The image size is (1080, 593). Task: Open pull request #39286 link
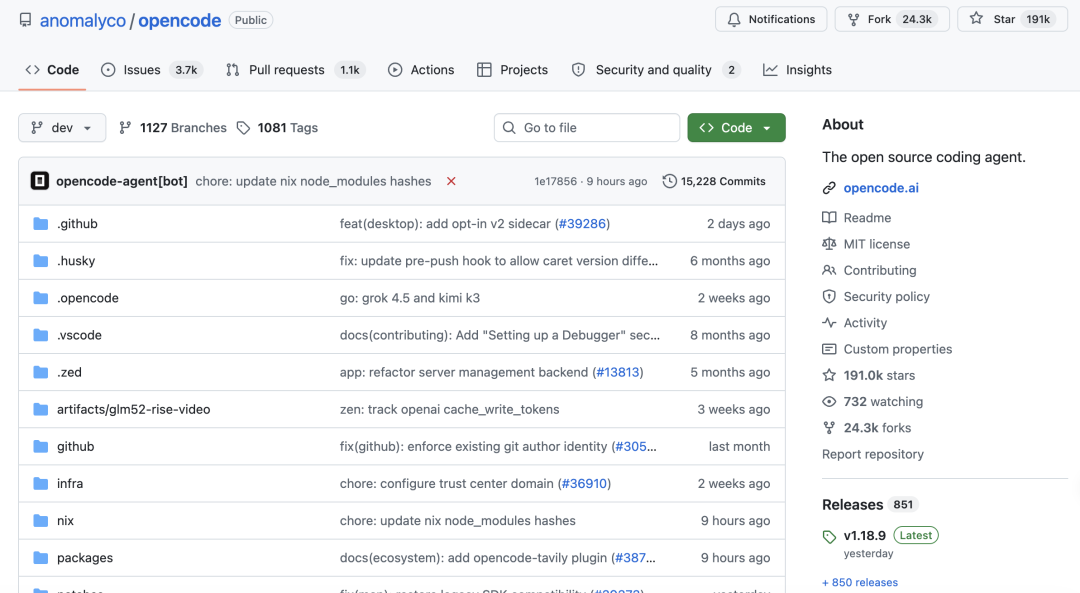[582, 224]
